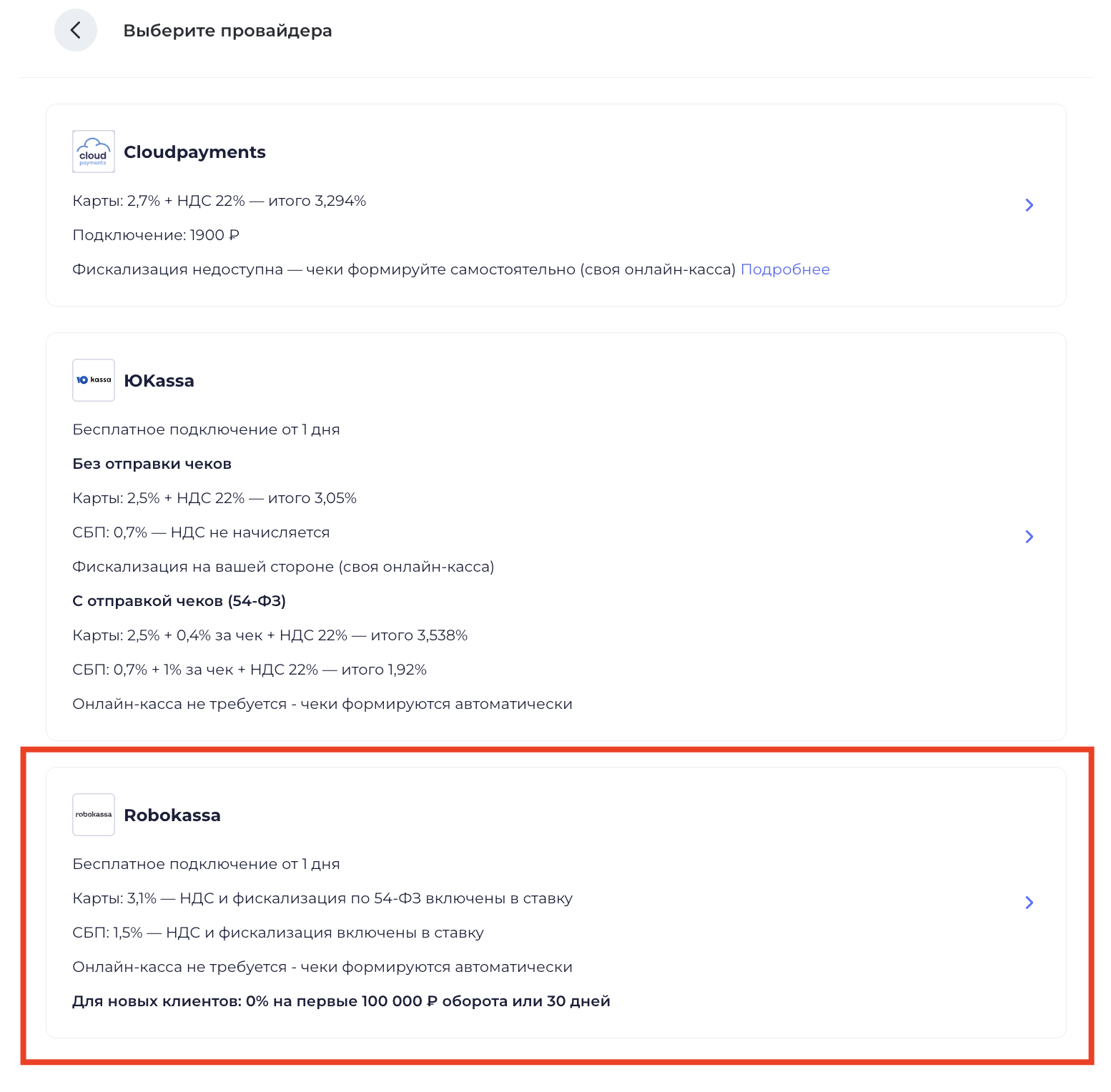Click the Cloudpayments card rate 3,294% line
This screenshot has height=1092, width=1111.
[219, 201]
